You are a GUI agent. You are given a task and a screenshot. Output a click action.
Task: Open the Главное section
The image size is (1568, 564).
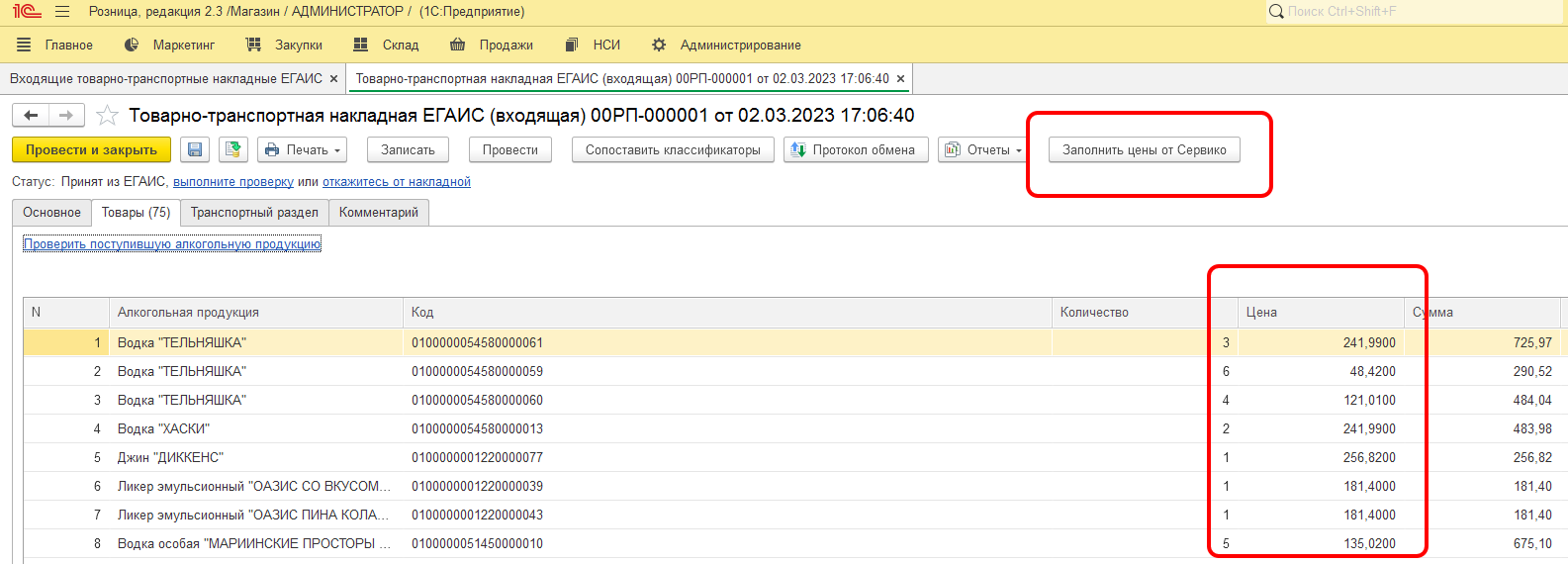(69, 45)
